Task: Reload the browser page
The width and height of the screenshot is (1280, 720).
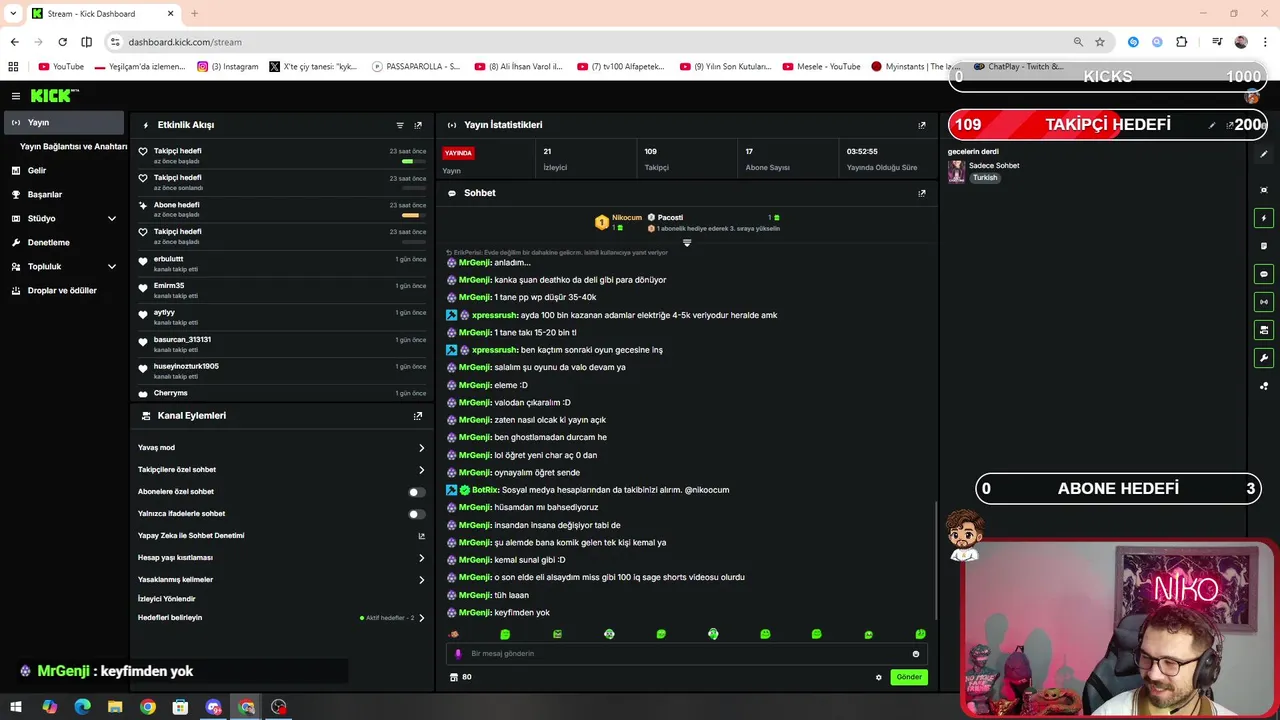Action: [x=62, y=42]
